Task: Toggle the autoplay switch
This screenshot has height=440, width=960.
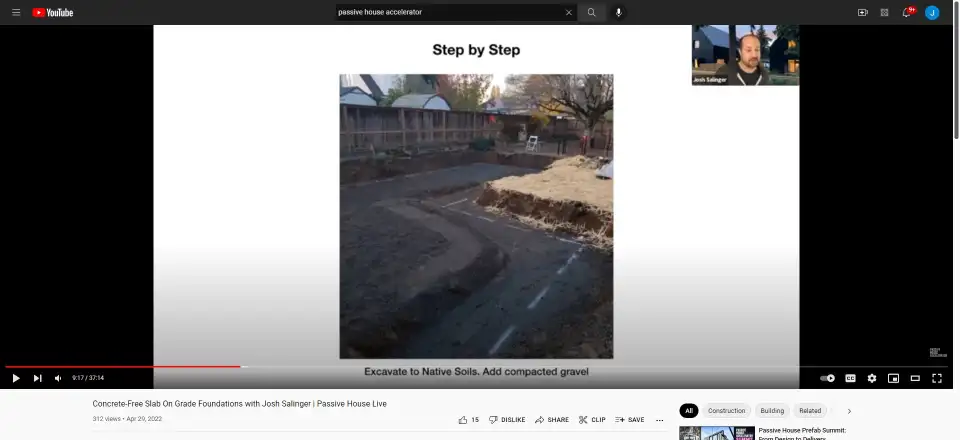Action: pos(827,378)
